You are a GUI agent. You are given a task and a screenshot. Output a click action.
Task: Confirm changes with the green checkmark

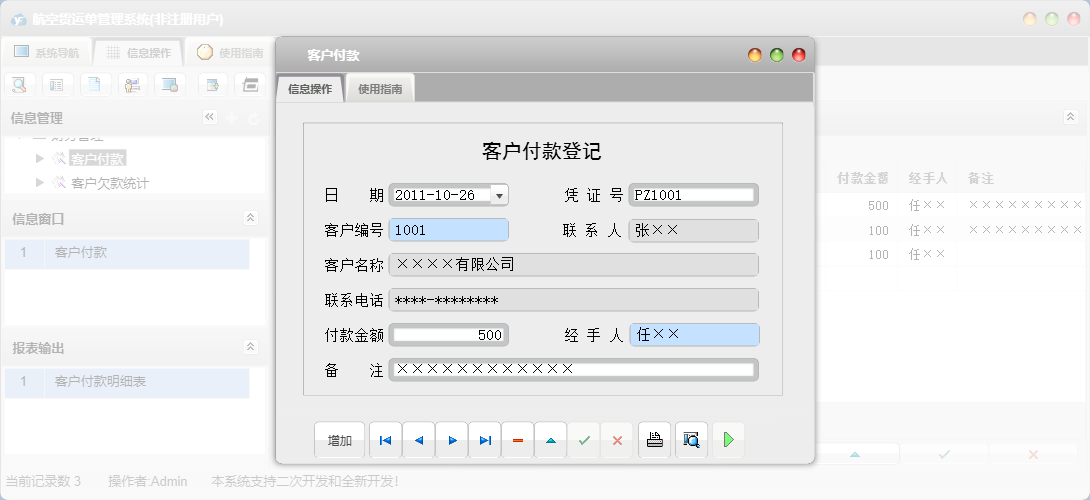[x=584, y=440]
